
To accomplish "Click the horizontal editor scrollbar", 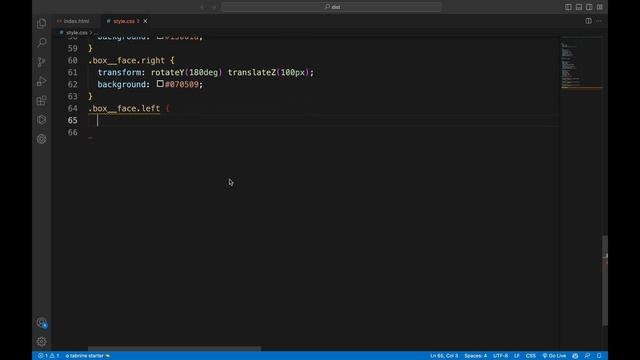I will coord(174,349).
